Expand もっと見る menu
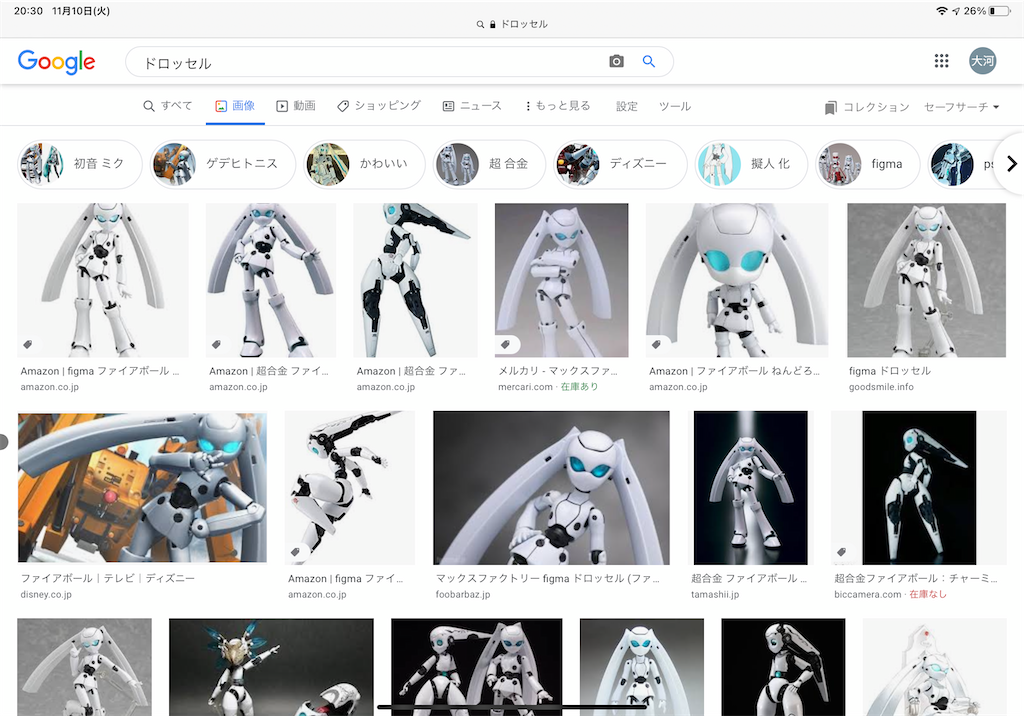Viewport: 1024px width, 716px height. (558, 106)
